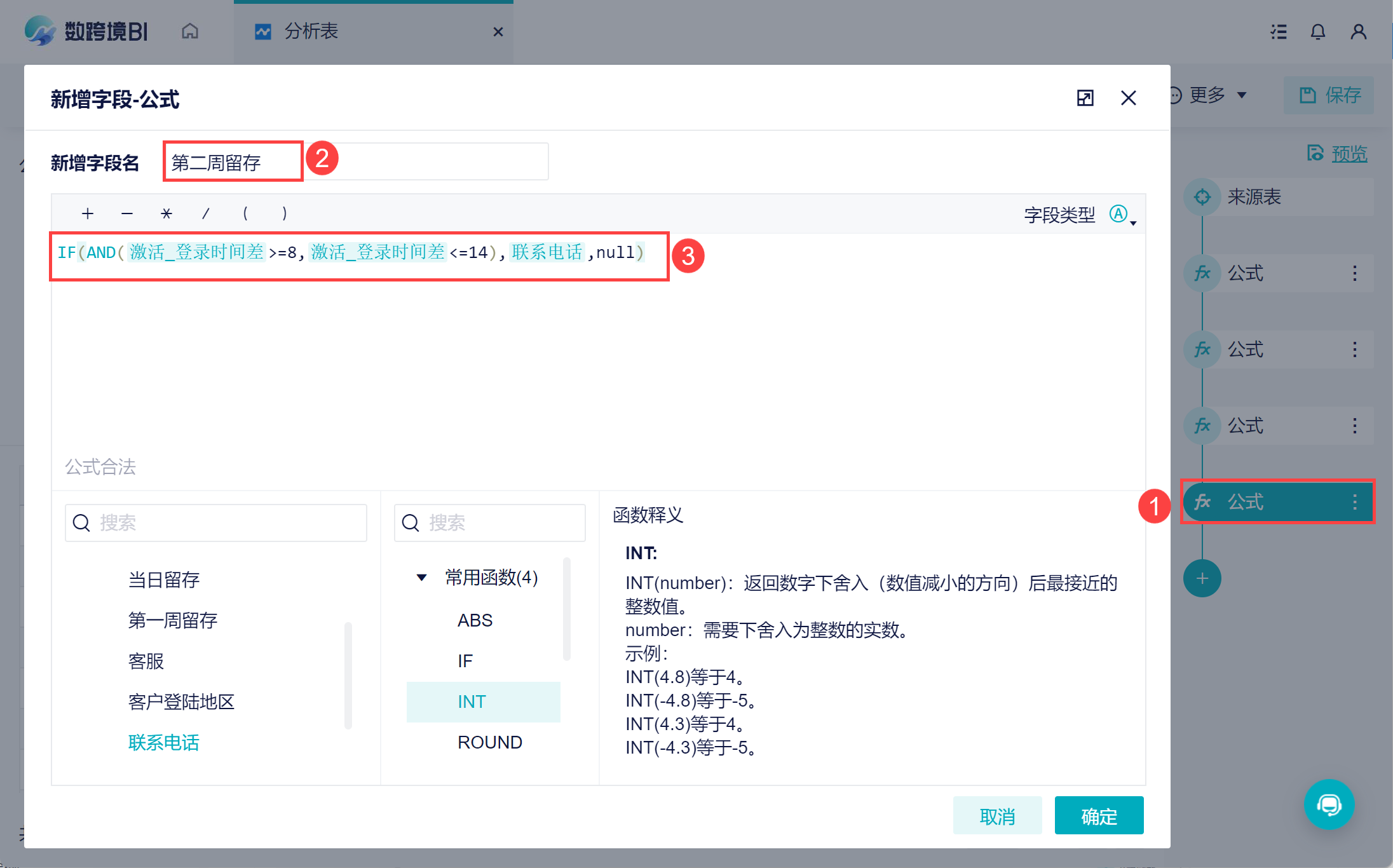Add a new step with plus circle
1393x868 pixels.
click(1202, 578)
